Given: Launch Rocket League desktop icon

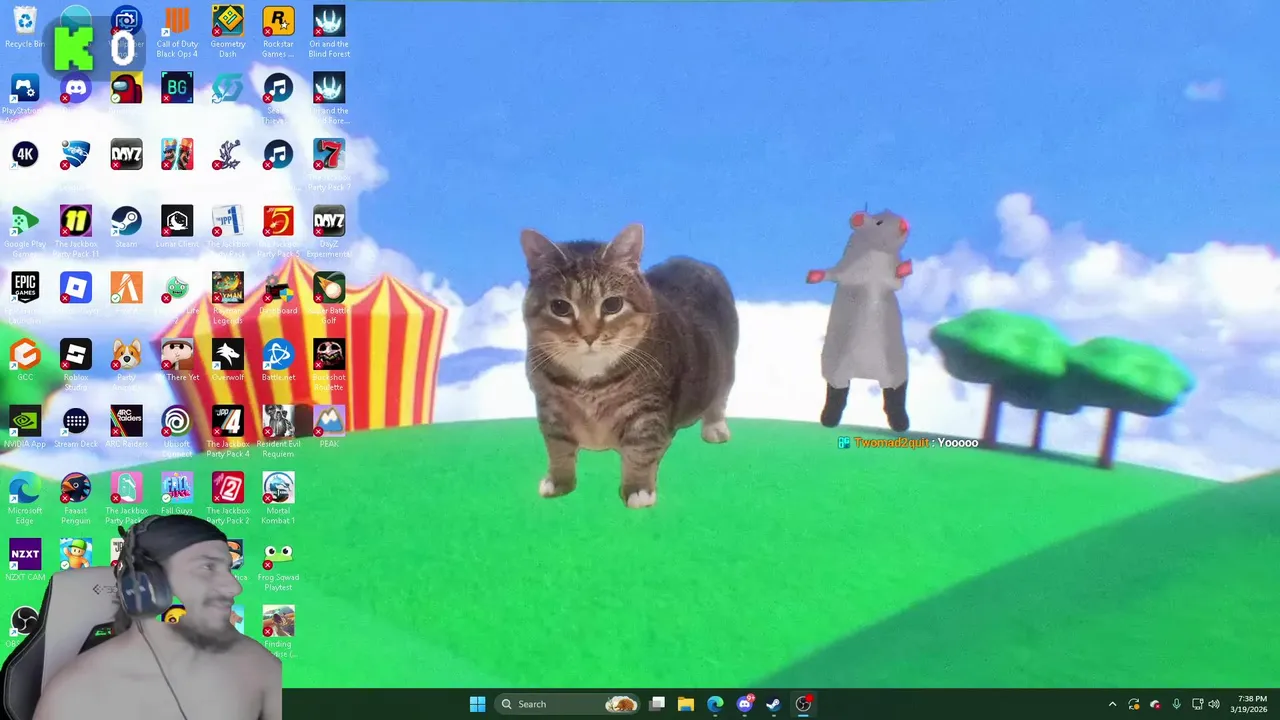Looking at the screenshot, I should (x=75, y=154).
